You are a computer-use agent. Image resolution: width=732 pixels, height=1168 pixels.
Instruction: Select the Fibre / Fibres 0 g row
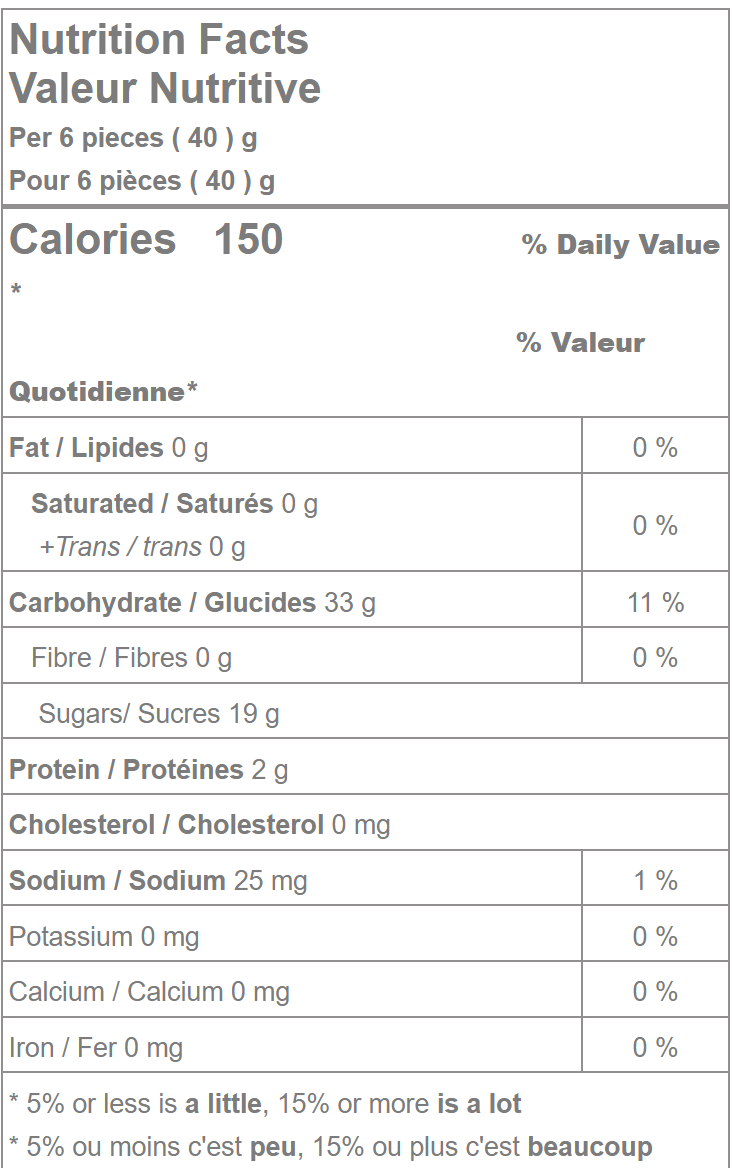coord(131,658)
